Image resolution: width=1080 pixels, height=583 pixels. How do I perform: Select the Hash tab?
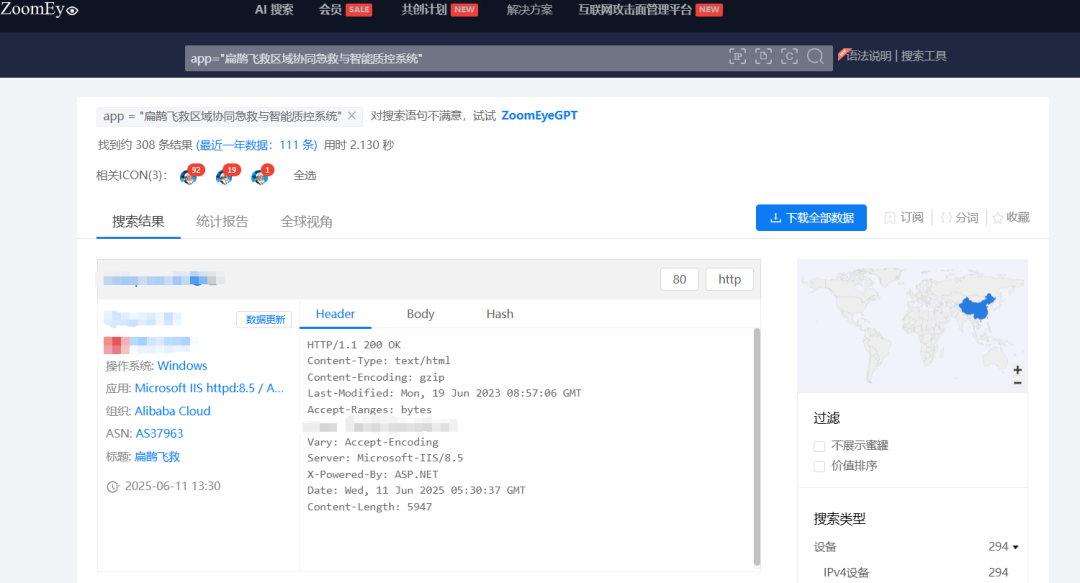(499, 314)
